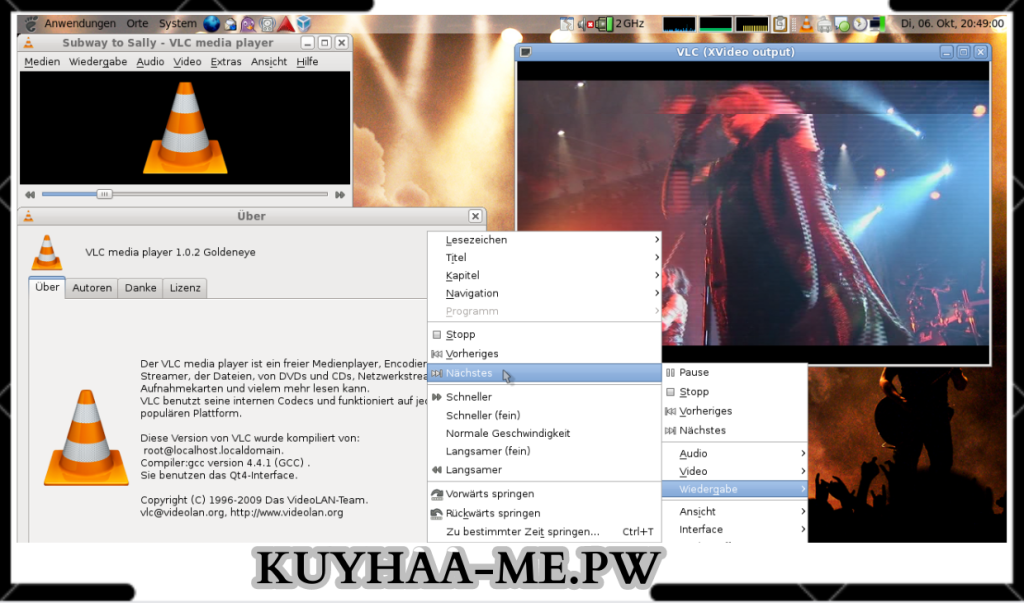Screen dimensions: 1024x603
Task: Move the VLC seek slider handle
Action: [x=104, y=194]
